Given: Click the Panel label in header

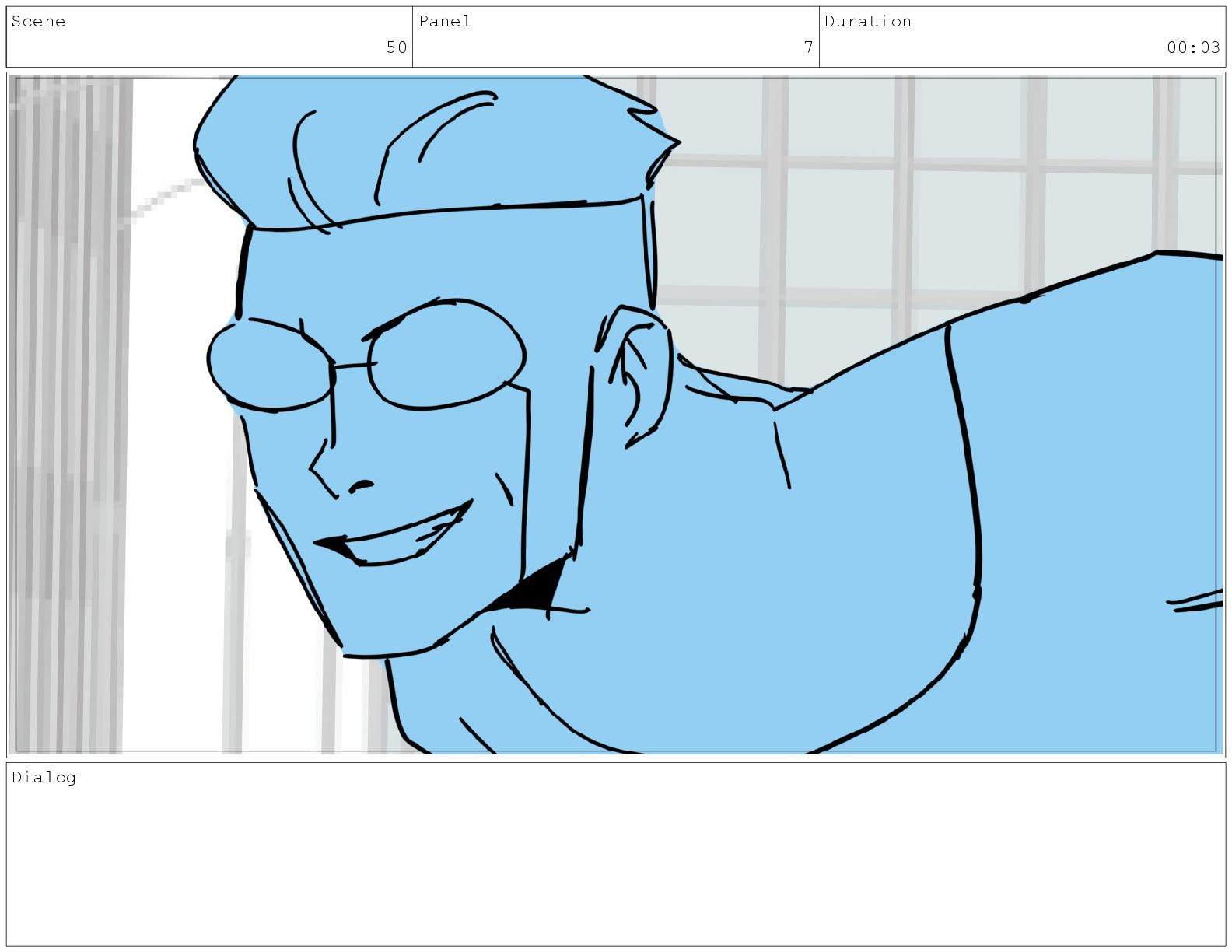Looking at the screenshot, I should pyautogui.click(x=444, y=22).
